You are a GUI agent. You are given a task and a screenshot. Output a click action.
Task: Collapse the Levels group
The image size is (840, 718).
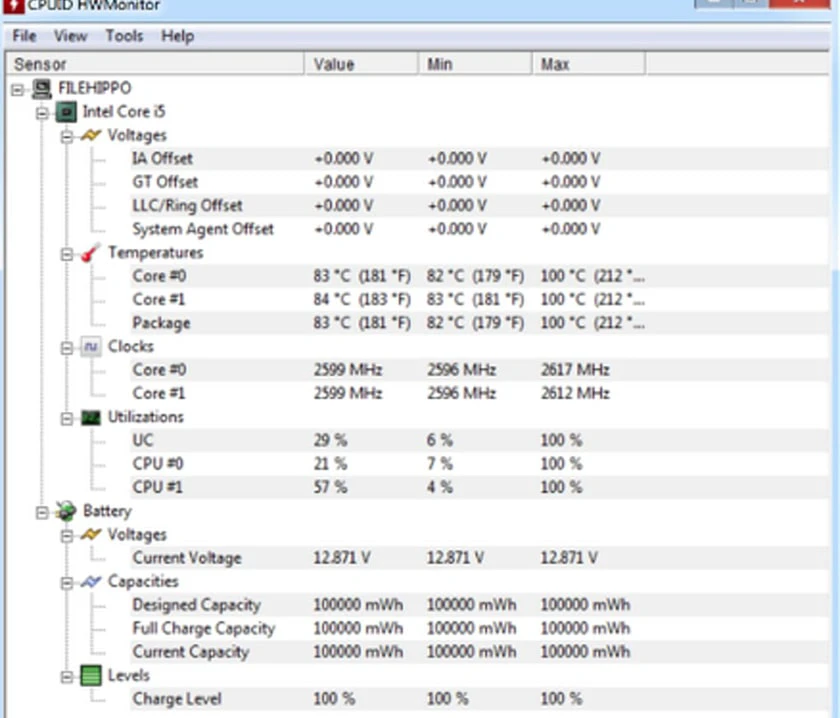[x=66, y=677]
